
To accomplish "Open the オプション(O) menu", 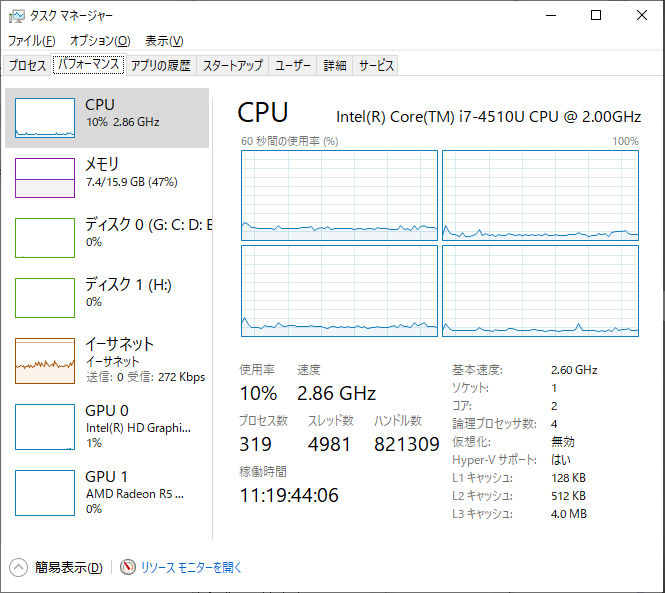I will pyautogui.click(x=100, y=41).
